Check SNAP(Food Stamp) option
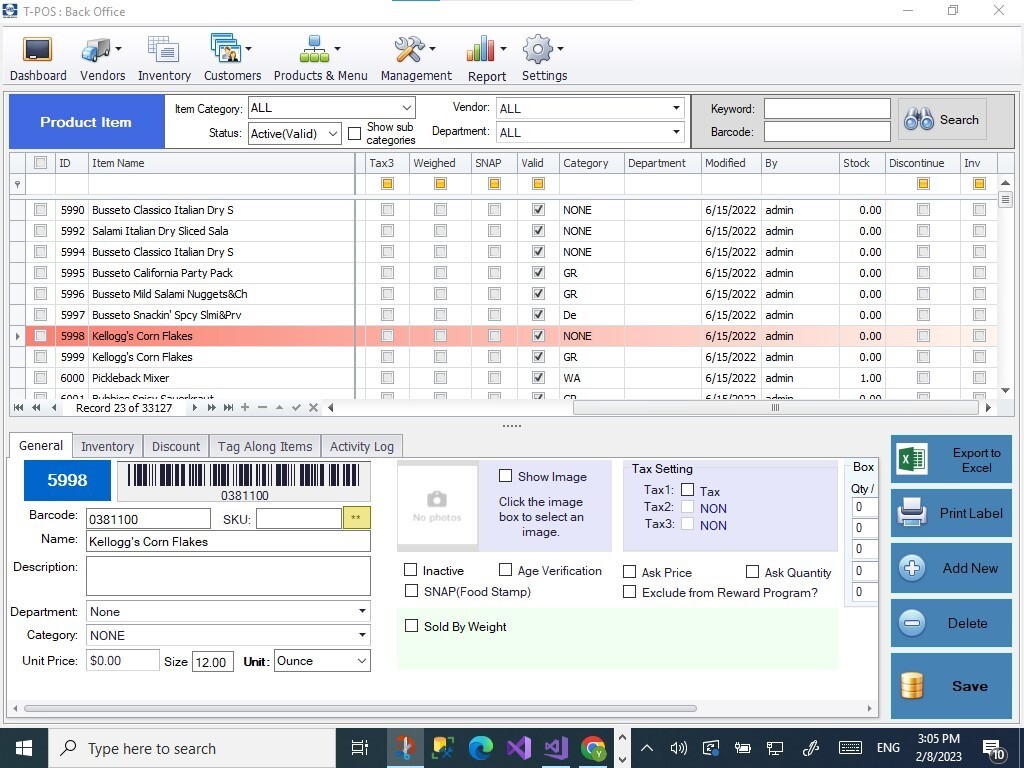The image size is (1024, 768). (x=411, y=591)
